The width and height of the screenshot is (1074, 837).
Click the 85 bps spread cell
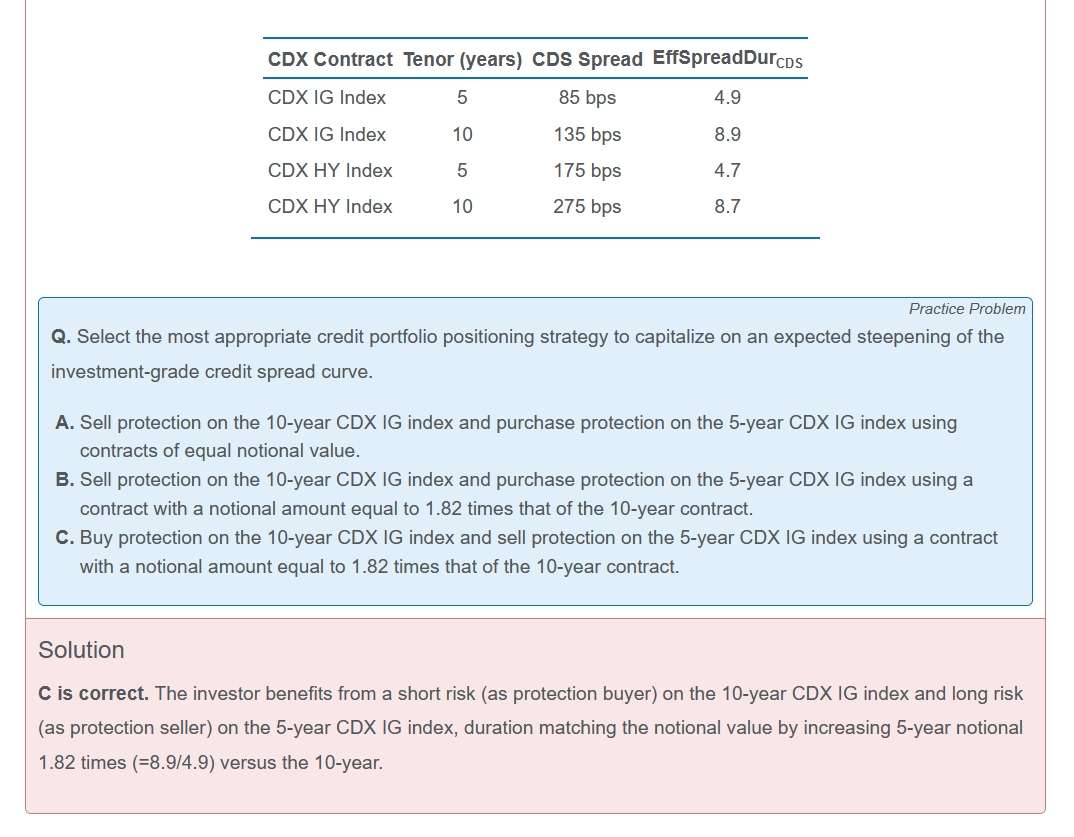point(587,98)
